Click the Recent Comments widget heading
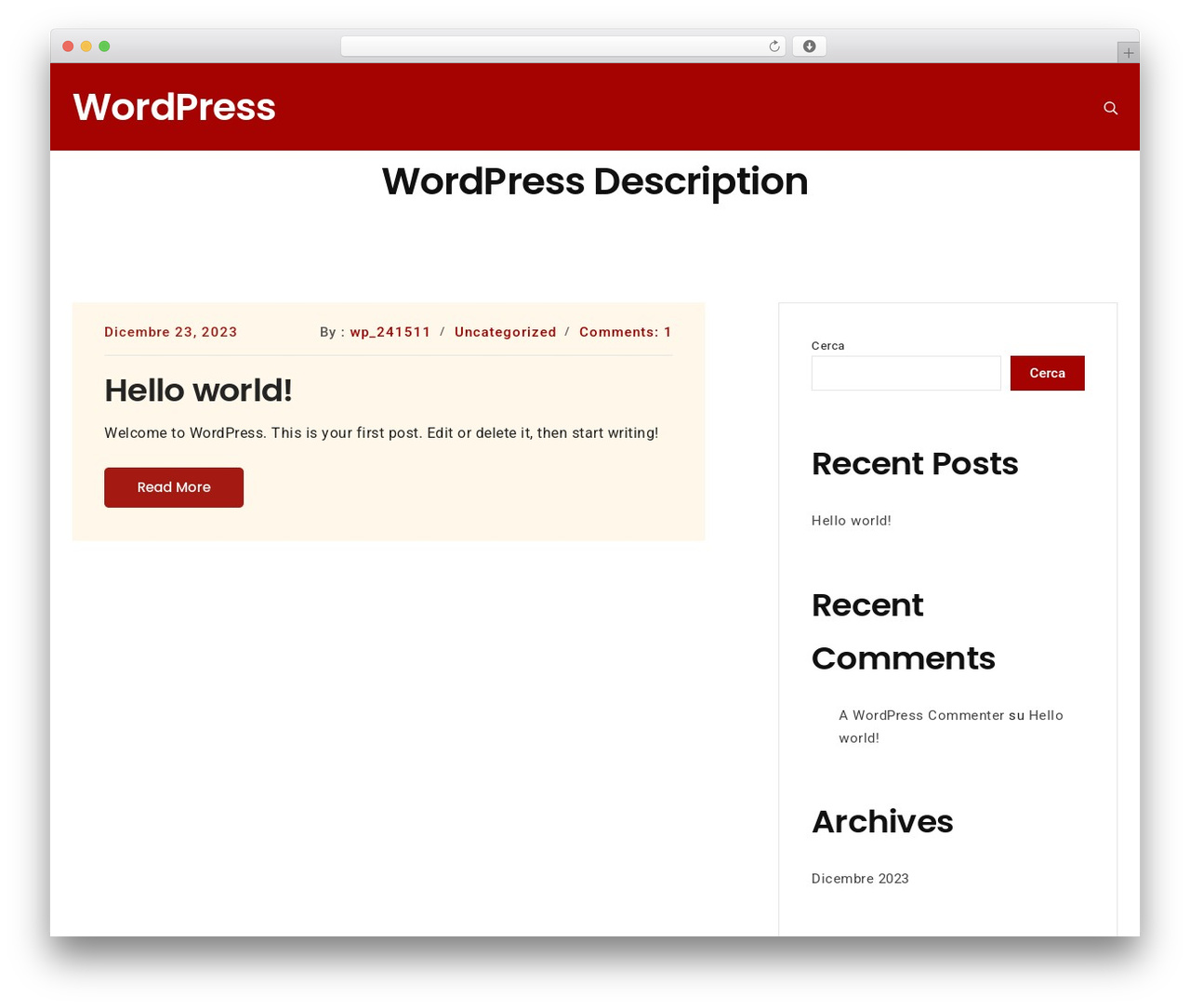Screen dimensions: 1190x1008 click(904, 631)
